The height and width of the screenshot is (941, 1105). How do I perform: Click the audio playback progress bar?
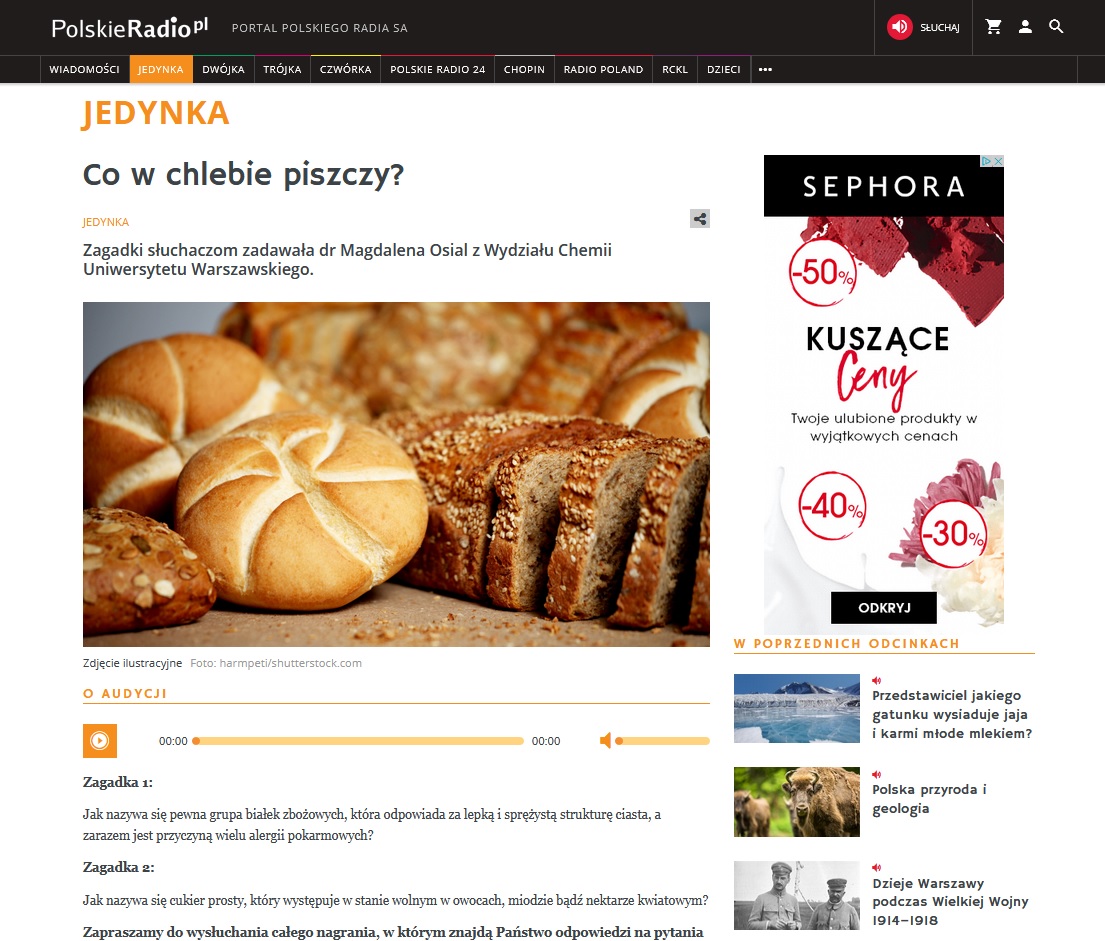(x=358, y=741)
